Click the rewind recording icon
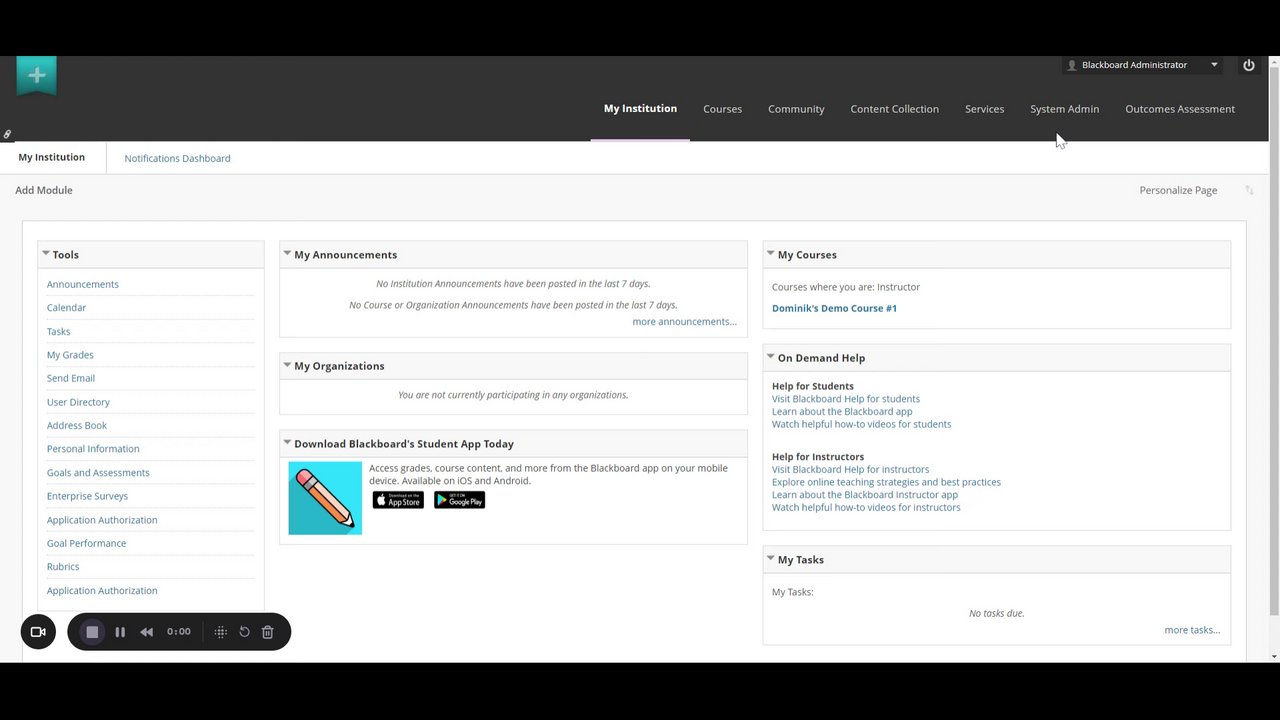 147,632
